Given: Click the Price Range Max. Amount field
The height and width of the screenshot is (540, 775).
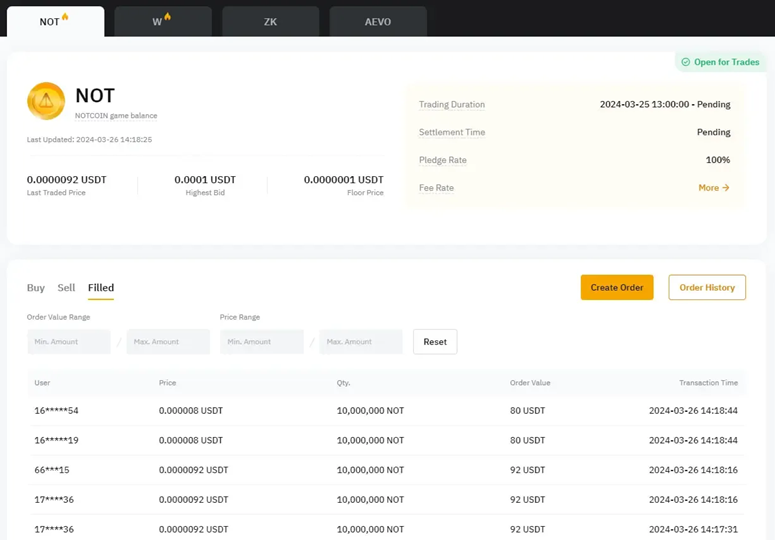Looking at the screenshot, I should click(x=361, y=342).
